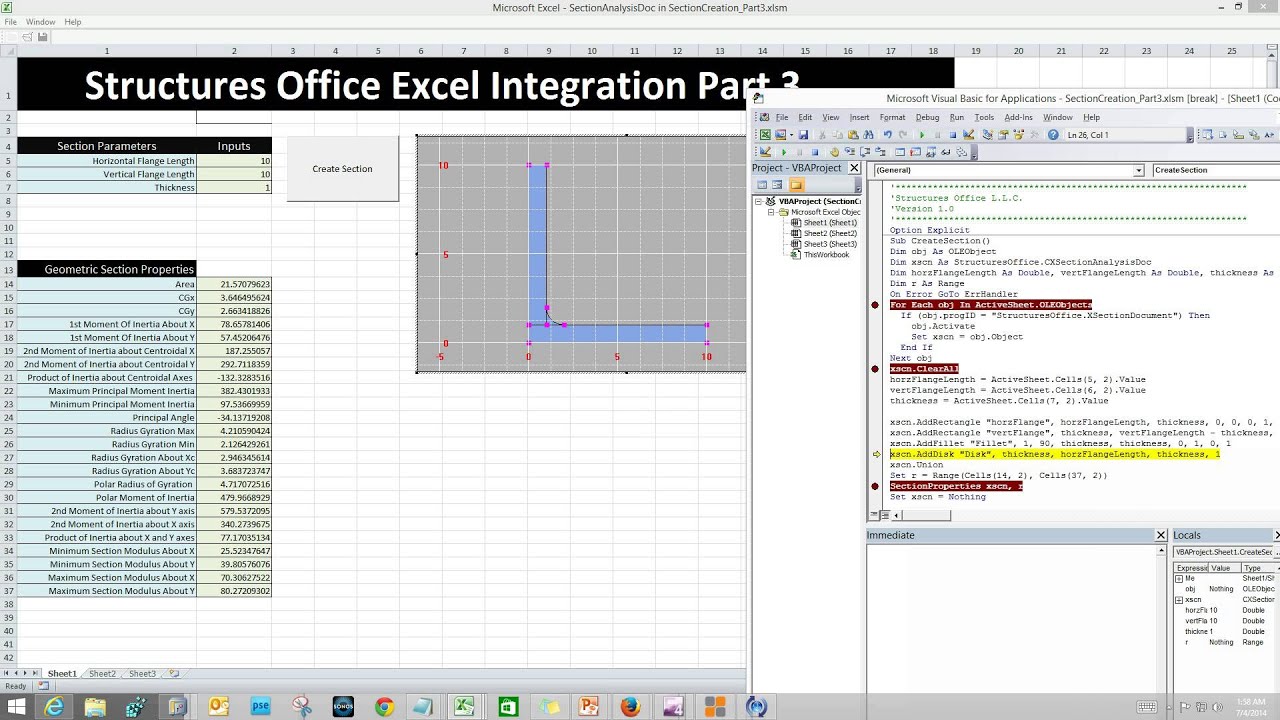Image resolution: width=1280 pixels, height=720 pixels.
Task: Open the CreateSection procedure dropdown
Action: pyautogui.click(x=1216, y=170)
